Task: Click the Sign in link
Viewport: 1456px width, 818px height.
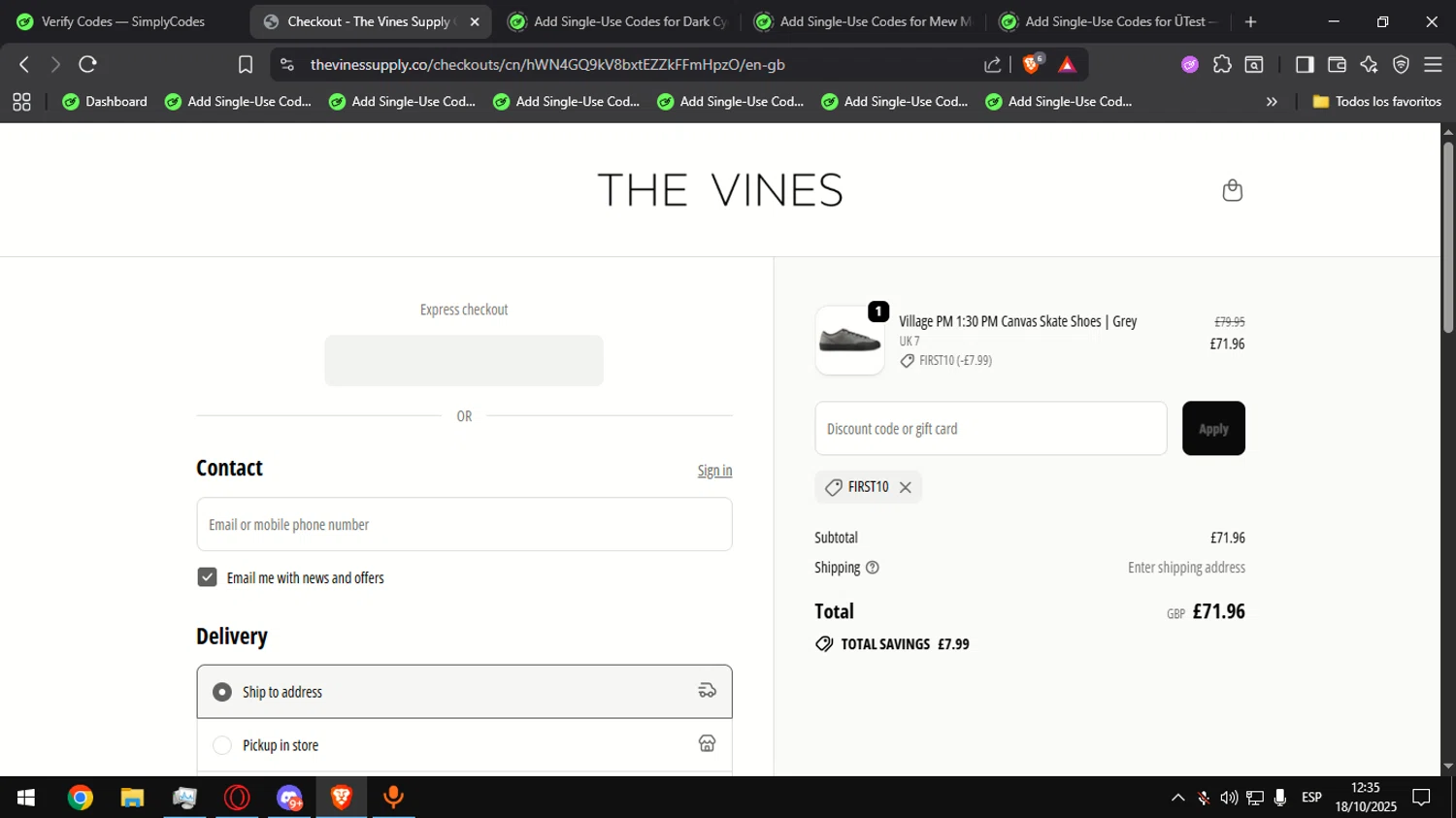Action: [714, 471]
